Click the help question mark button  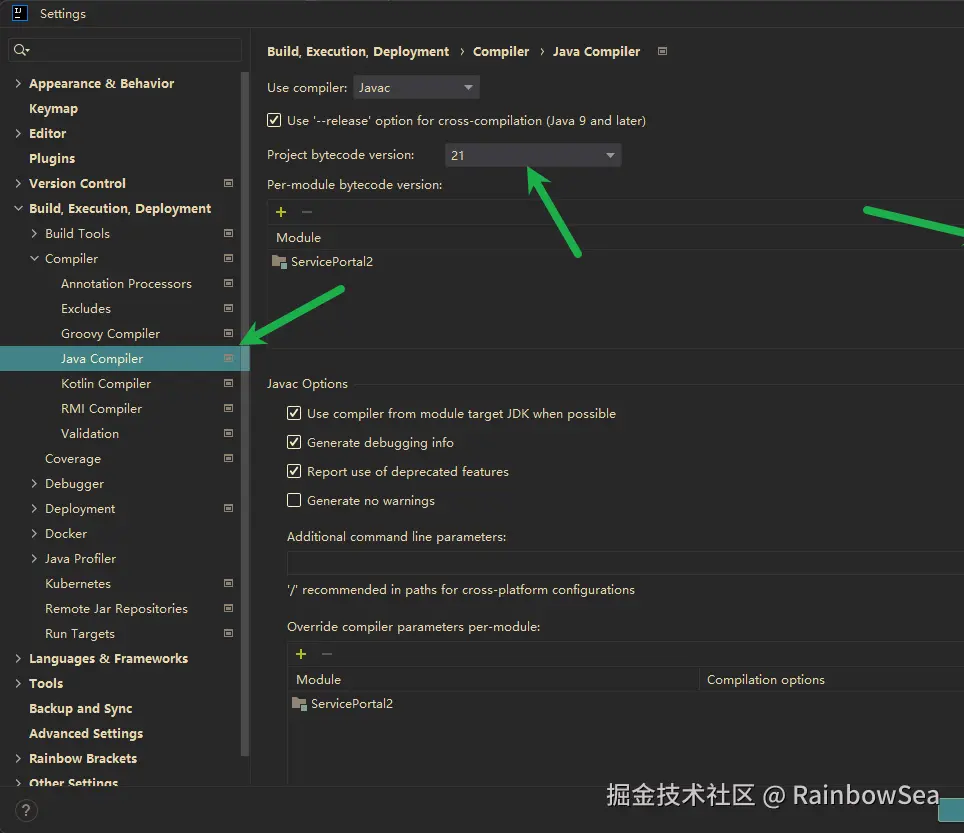(x=26, y=810)
